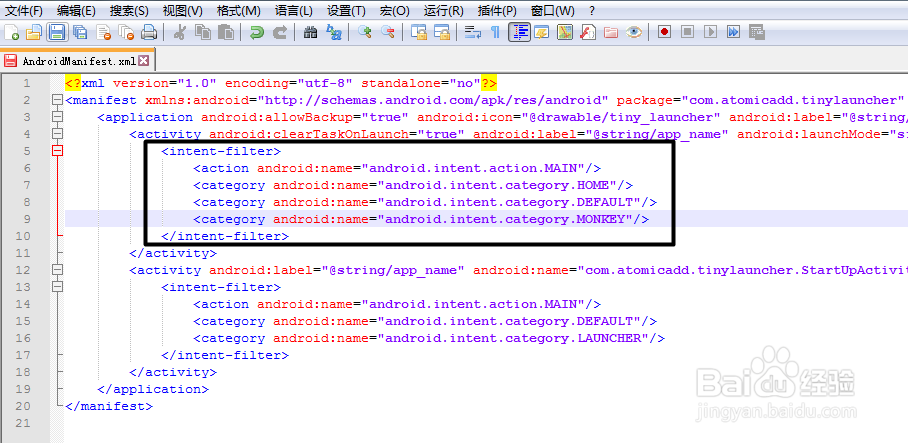Toggle file monitoring eye icon
The width and height of the screenshot is (908, 443).
[x=634, y=32]
